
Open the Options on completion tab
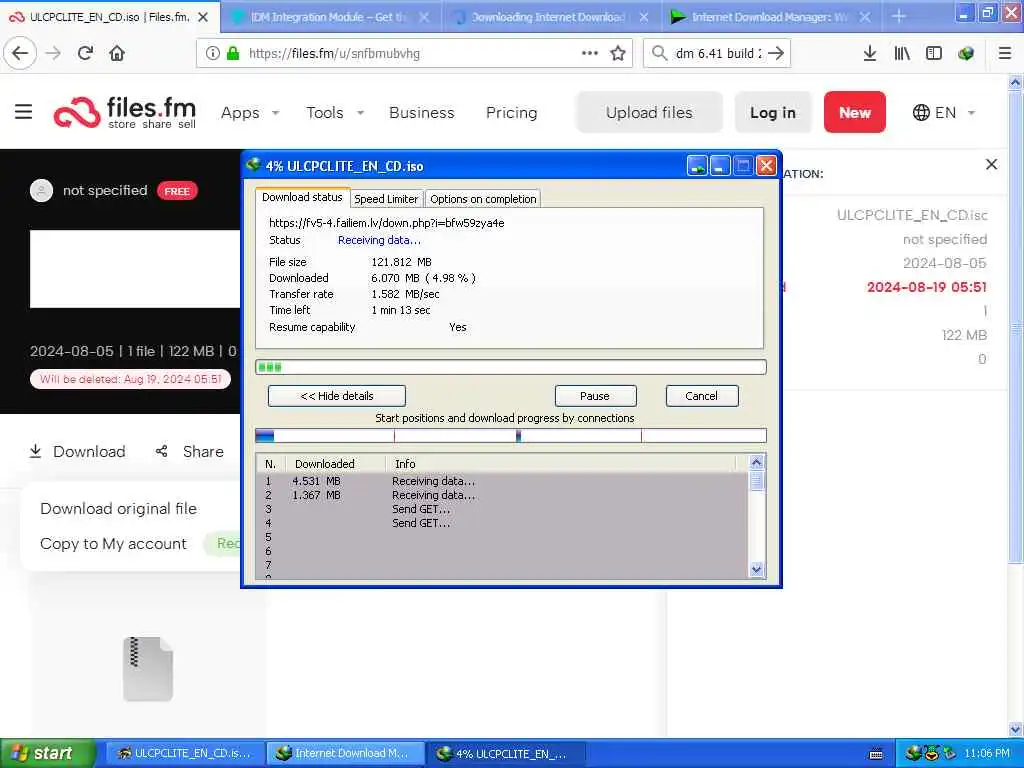pyautogui.click(x=483, y=199)
